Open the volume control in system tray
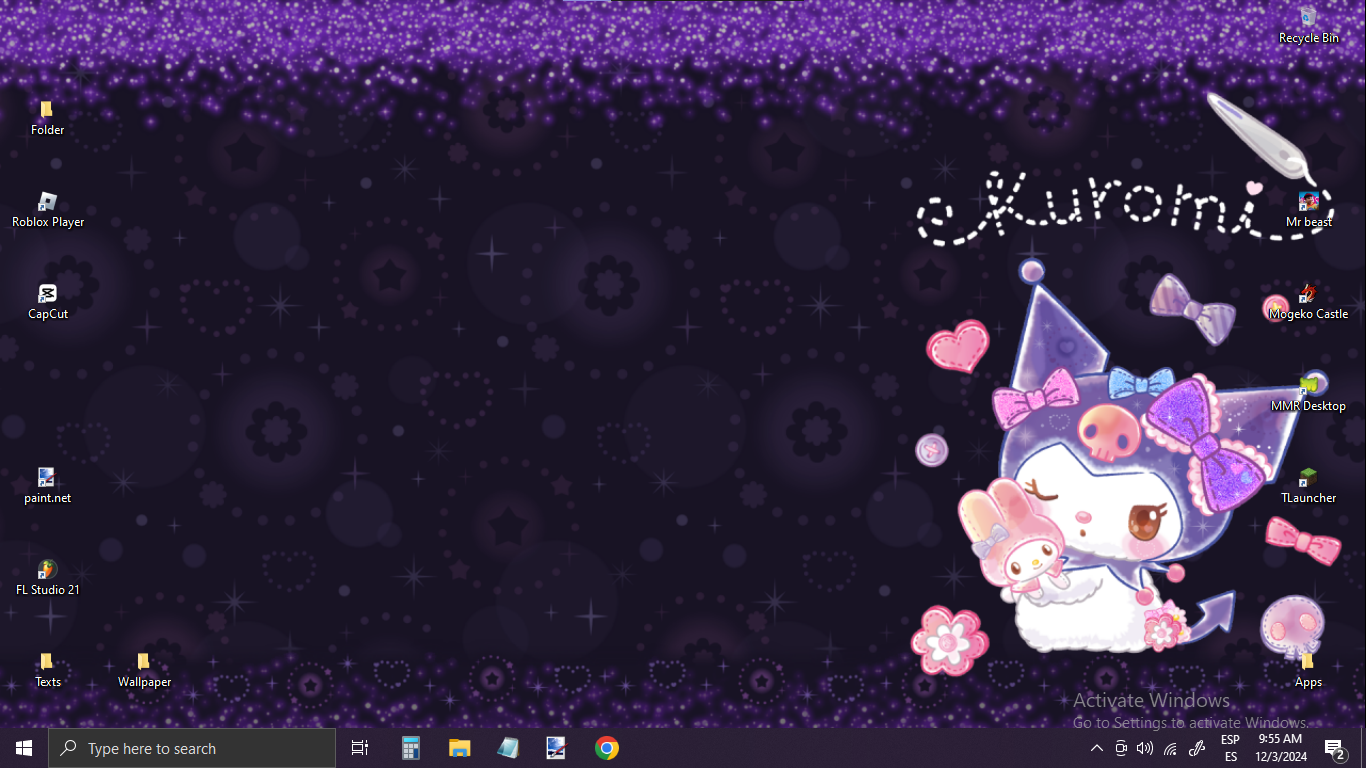The height and width of the screenshot is (768, 1366). (x=1145, y=748)
